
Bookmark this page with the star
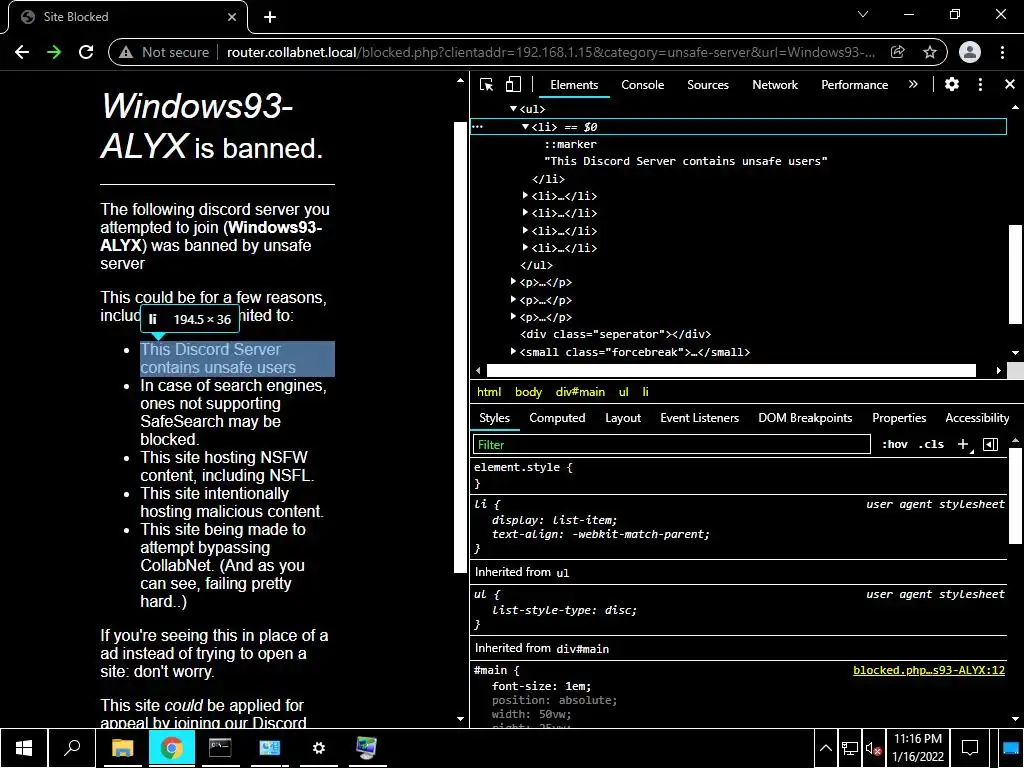[930, 52]
